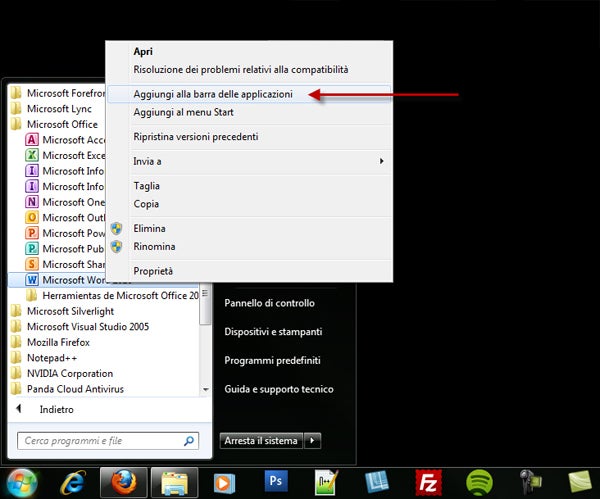
Task: Open FileZilla from the taskbar
Action: click(429, 482)
